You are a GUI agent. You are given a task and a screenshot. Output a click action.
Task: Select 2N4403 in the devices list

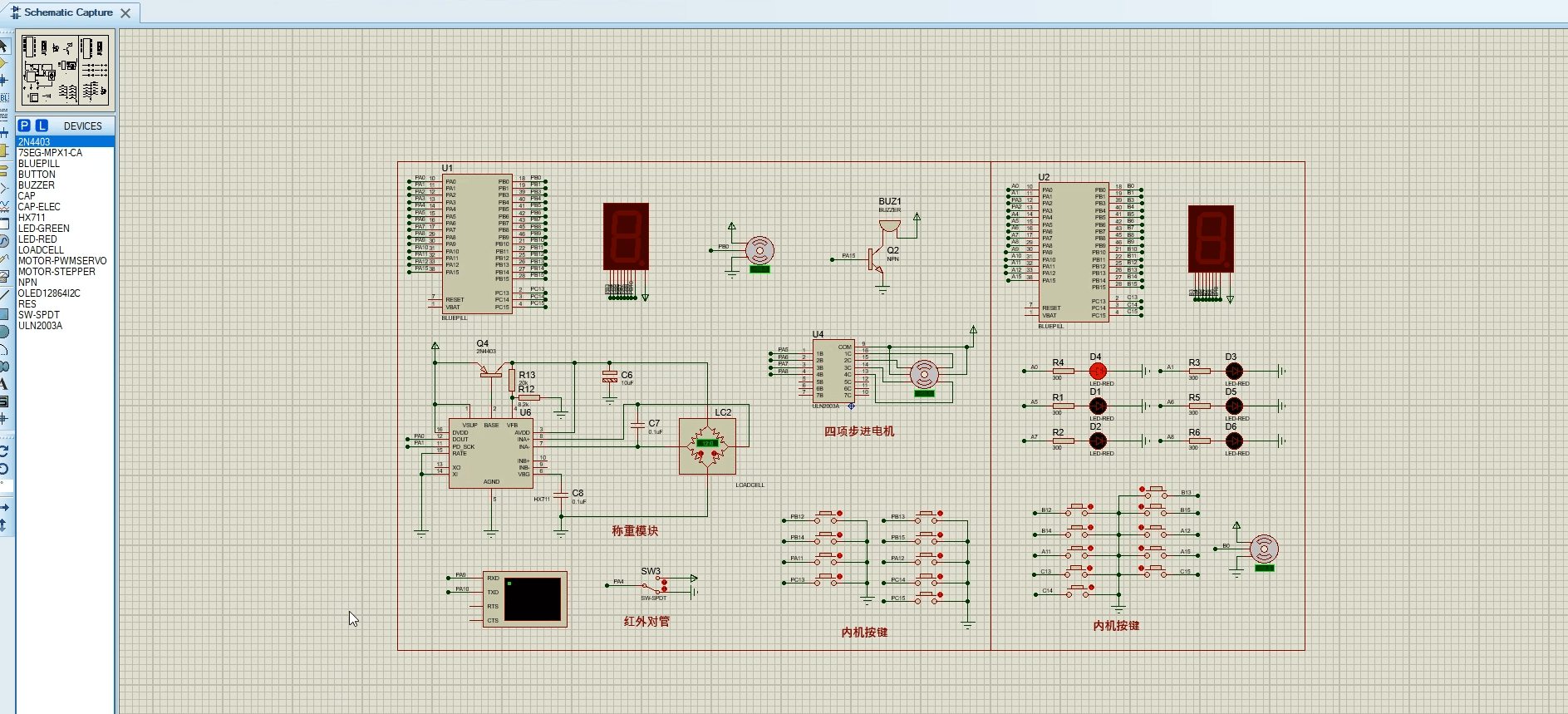tap(65, 142)
